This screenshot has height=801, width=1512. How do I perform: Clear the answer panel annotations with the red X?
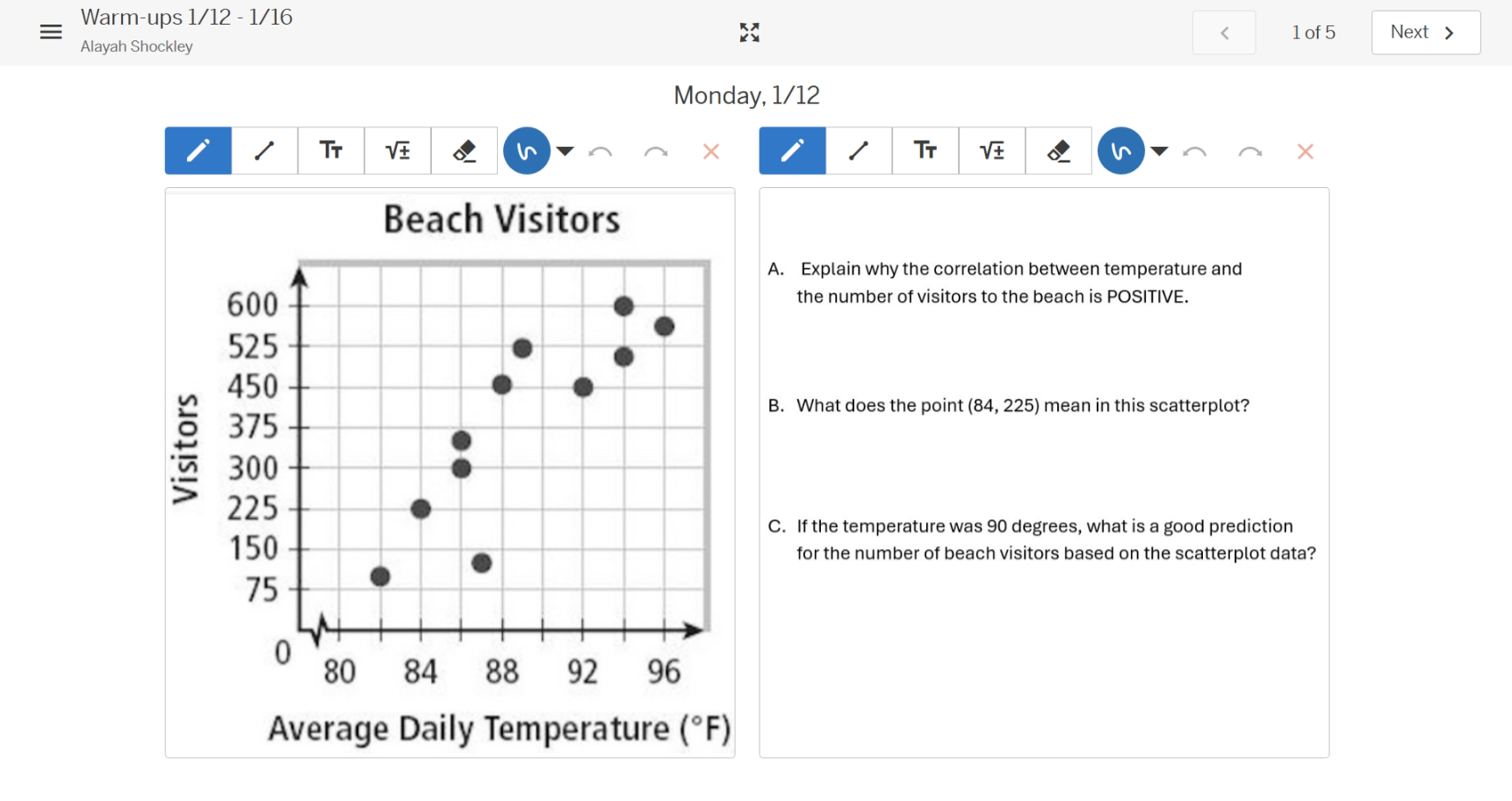[1306, 152]
